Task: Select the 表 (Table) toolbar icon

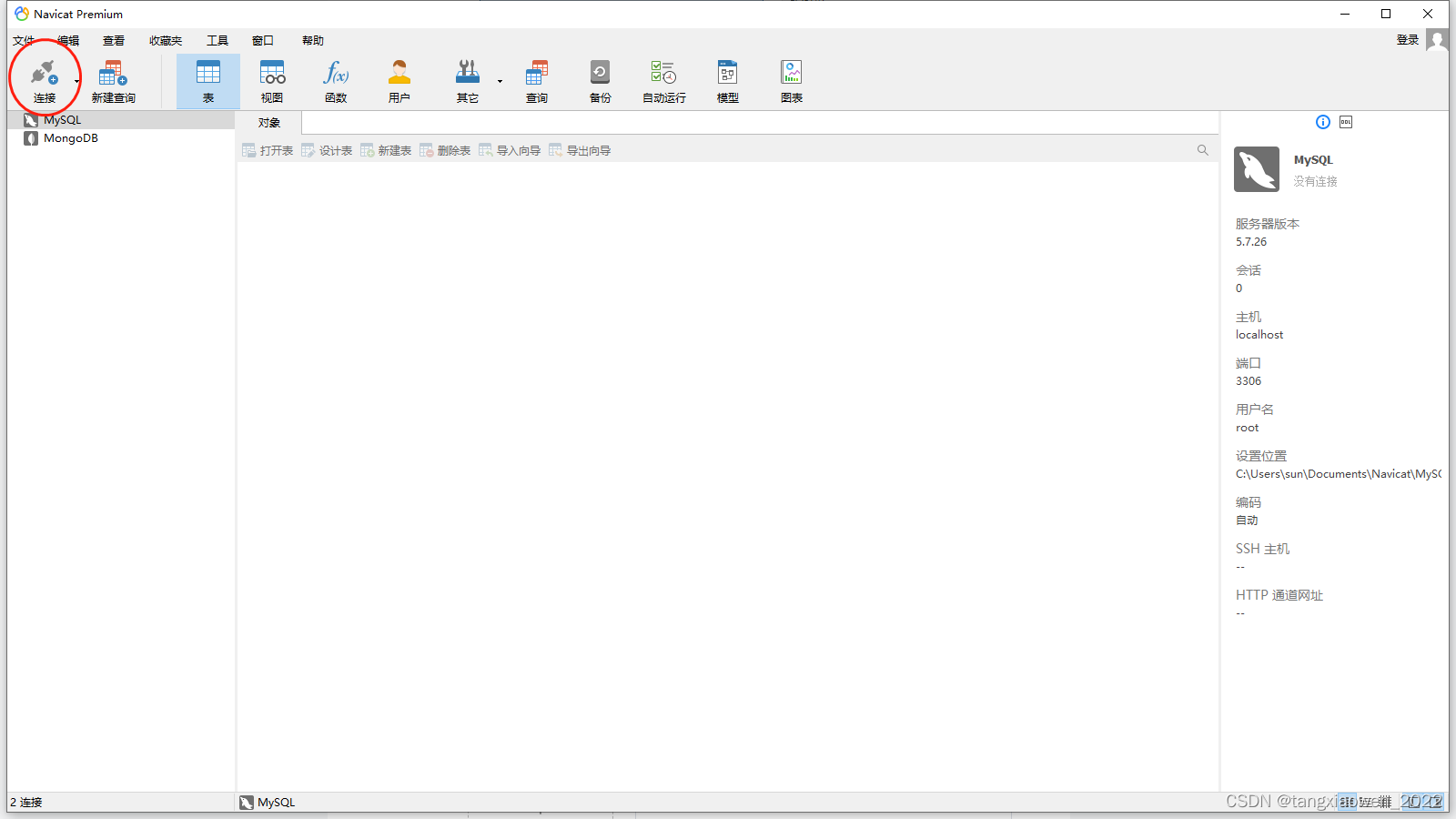Action: [x=208, y=81]
